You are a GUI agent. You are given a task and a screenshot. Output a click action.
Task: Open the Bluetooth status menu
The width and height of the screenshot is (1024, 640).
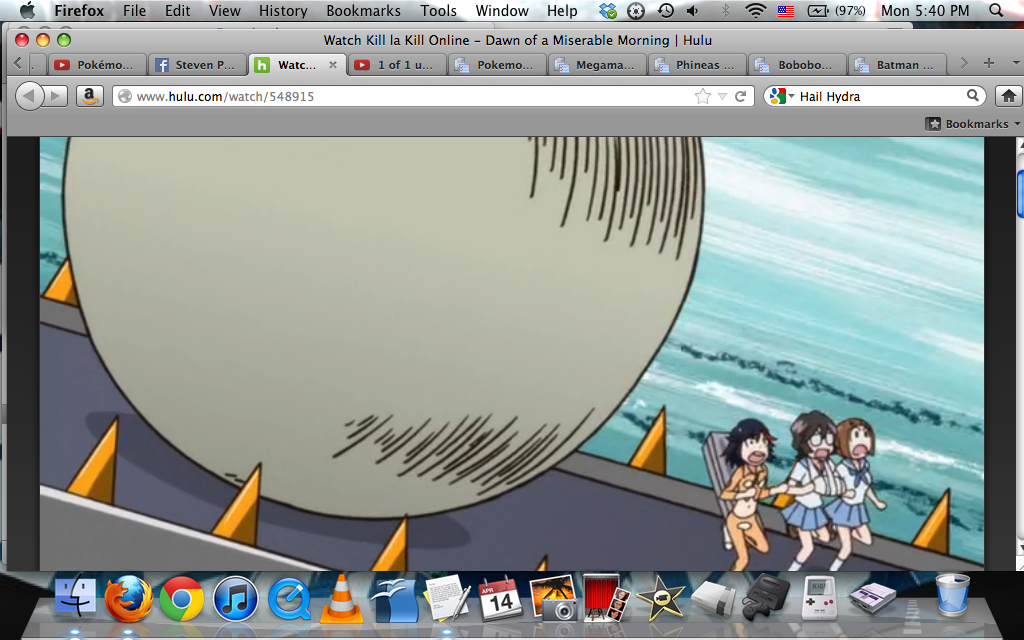[x=725, y=10]
